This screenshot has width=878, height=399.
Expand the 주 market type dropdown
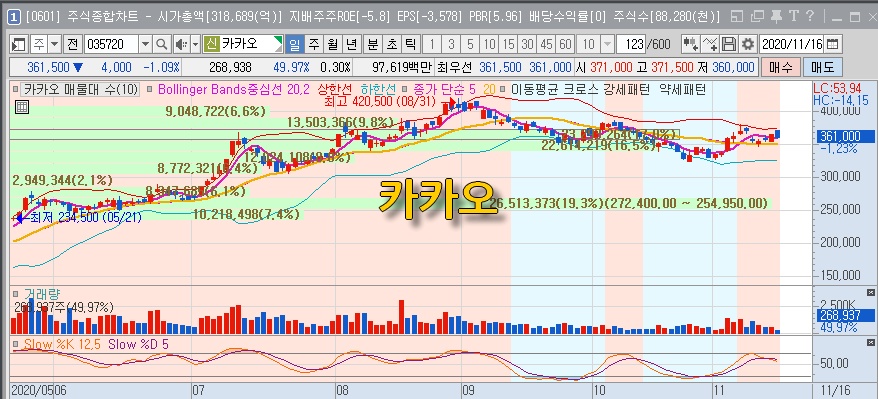coord(54,44)
